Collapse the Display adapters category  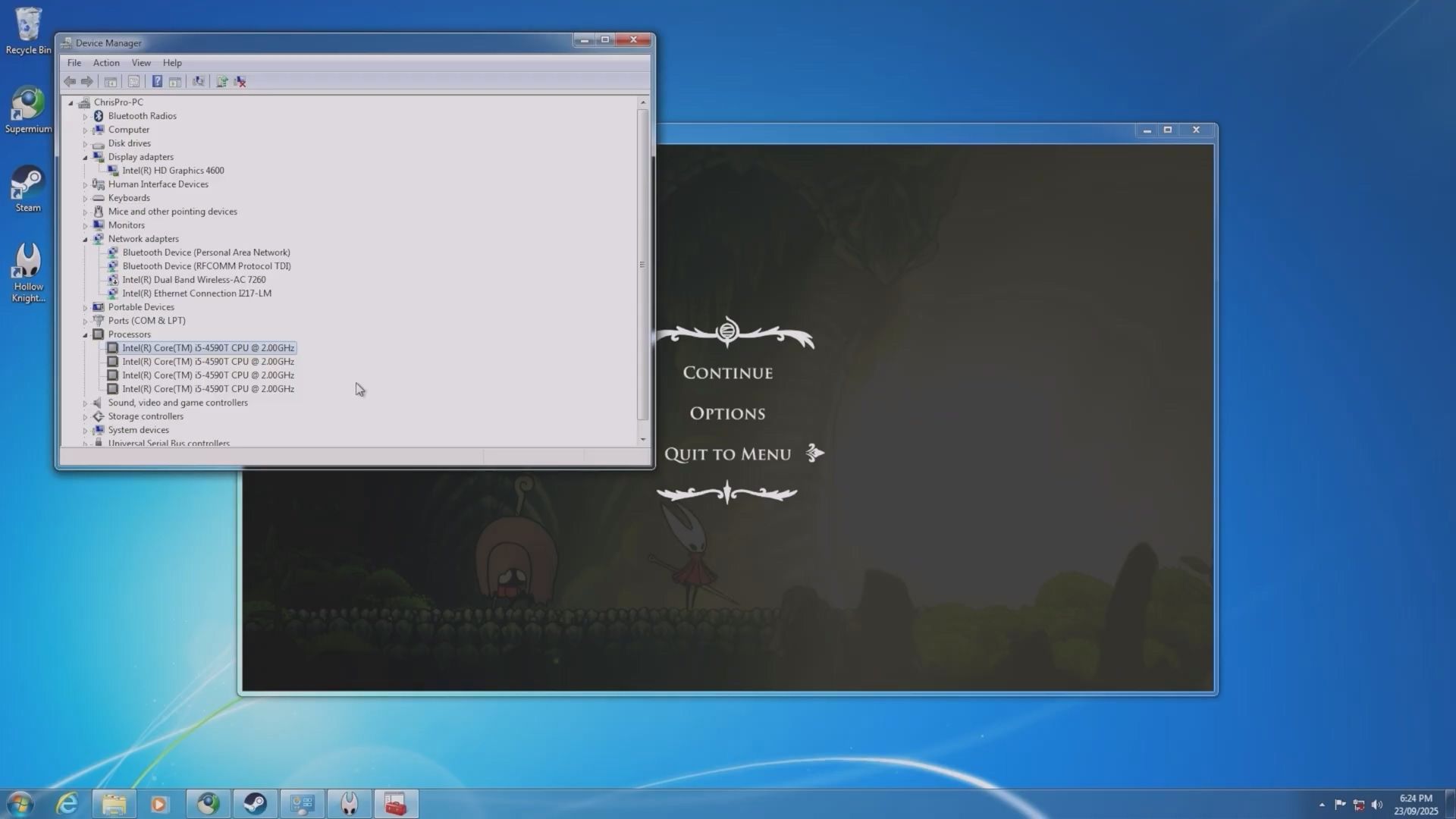(85, 157)
